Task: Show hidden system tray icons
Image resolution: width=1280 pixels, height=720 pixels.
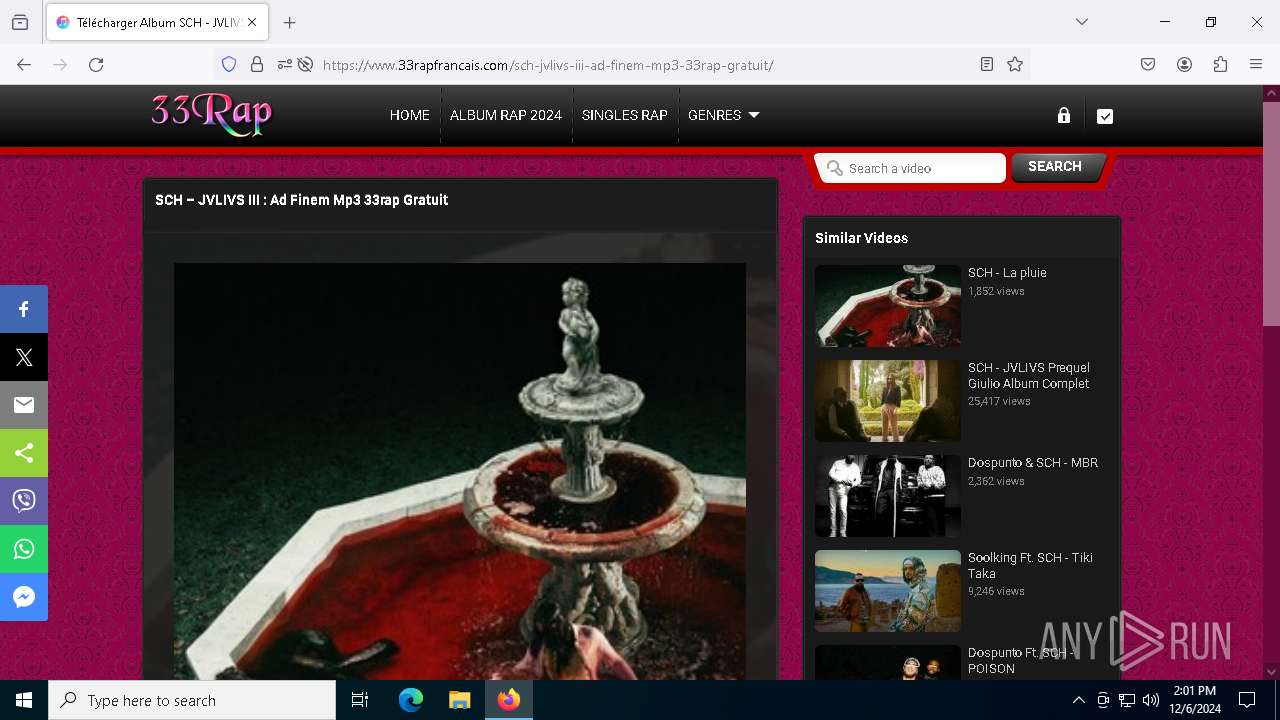Action: [x=1078, y=700]
